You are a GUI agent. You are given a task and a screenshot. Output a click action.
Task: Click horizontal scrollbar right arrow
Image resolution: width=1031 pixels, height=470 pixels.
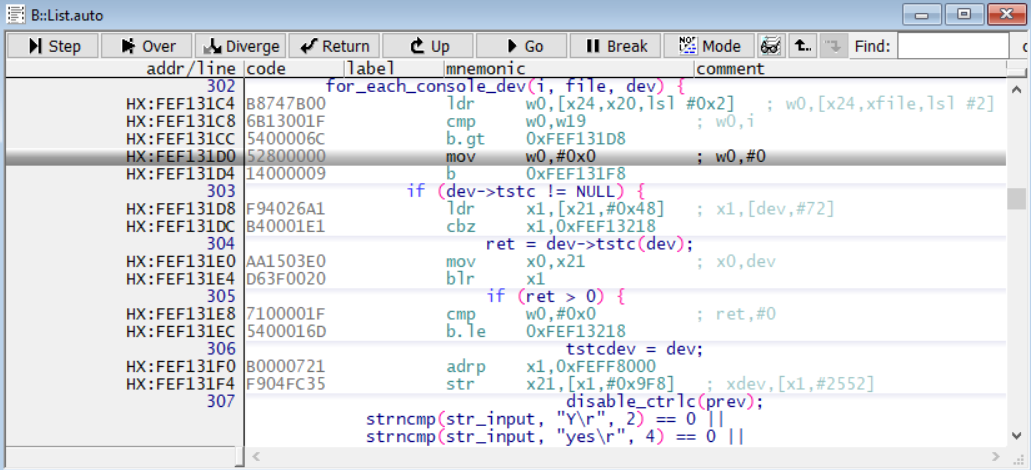[x=997, y=456]
